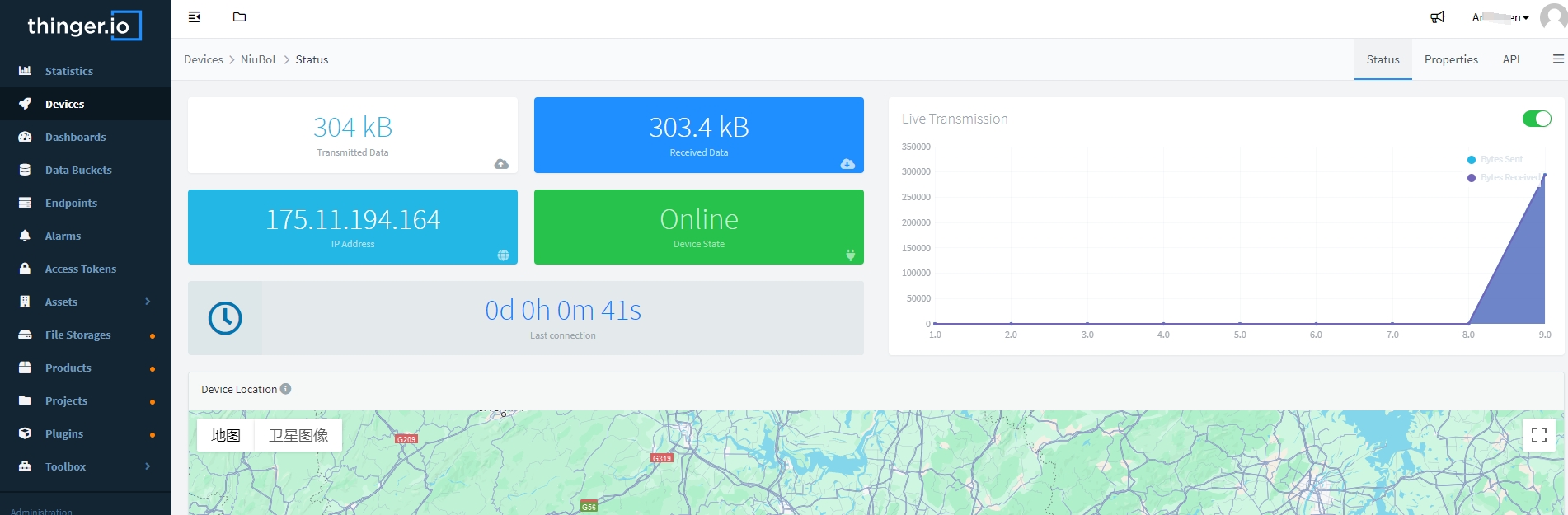Enter fullscreen map view
This screenshot has width=1568, height=515.
pyautogui.click(x=1538, y=435)
